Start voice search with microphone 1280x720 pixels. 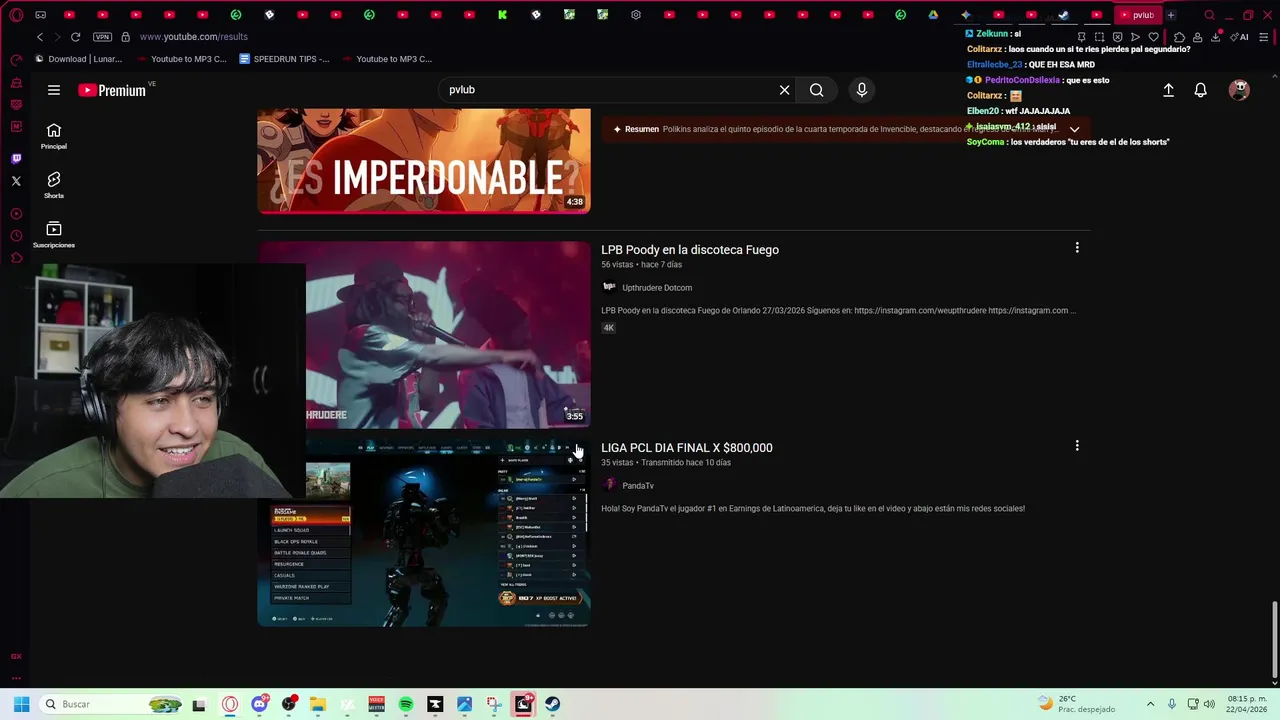click(x=862, y=90)
